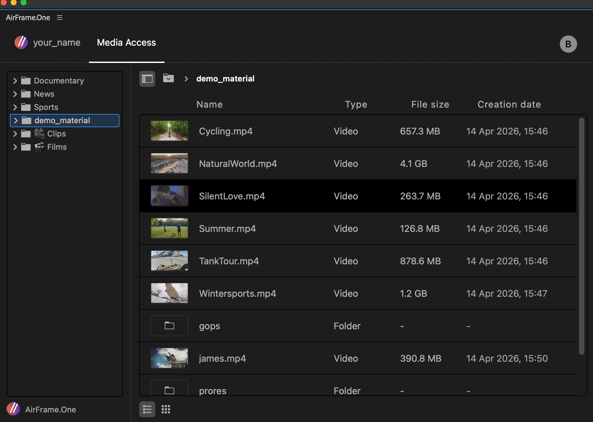Screen dimensions: 593x422
Task: Select the Cycling.mp4 file name
Action: coord(226,131)
